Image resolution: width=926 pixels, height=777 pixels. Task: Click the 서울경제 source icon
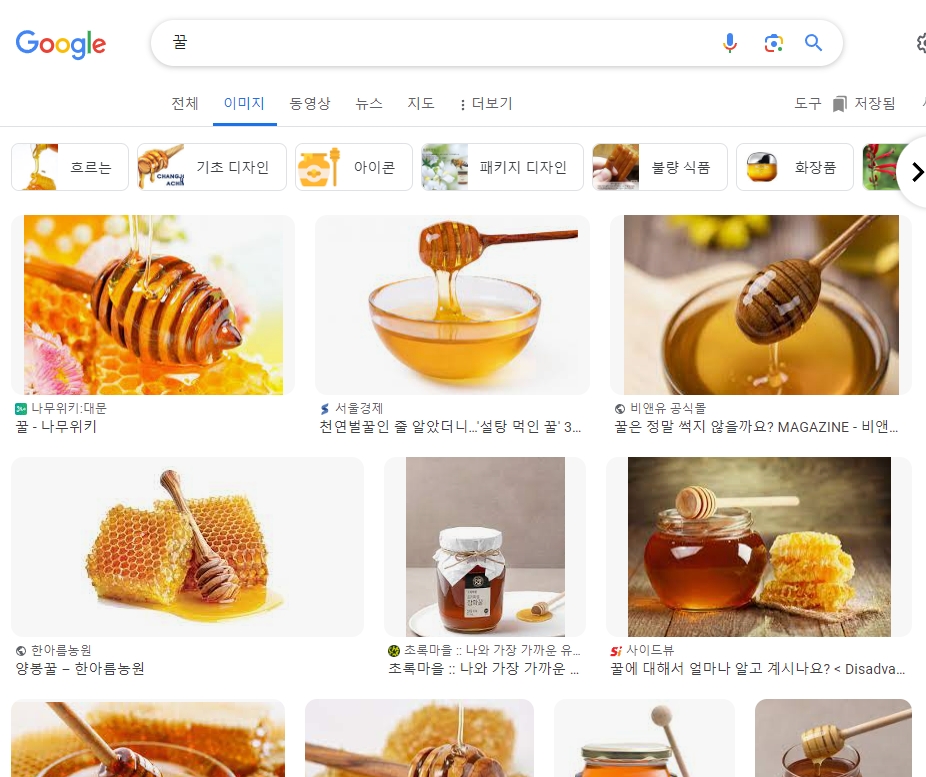coord(321,408)
